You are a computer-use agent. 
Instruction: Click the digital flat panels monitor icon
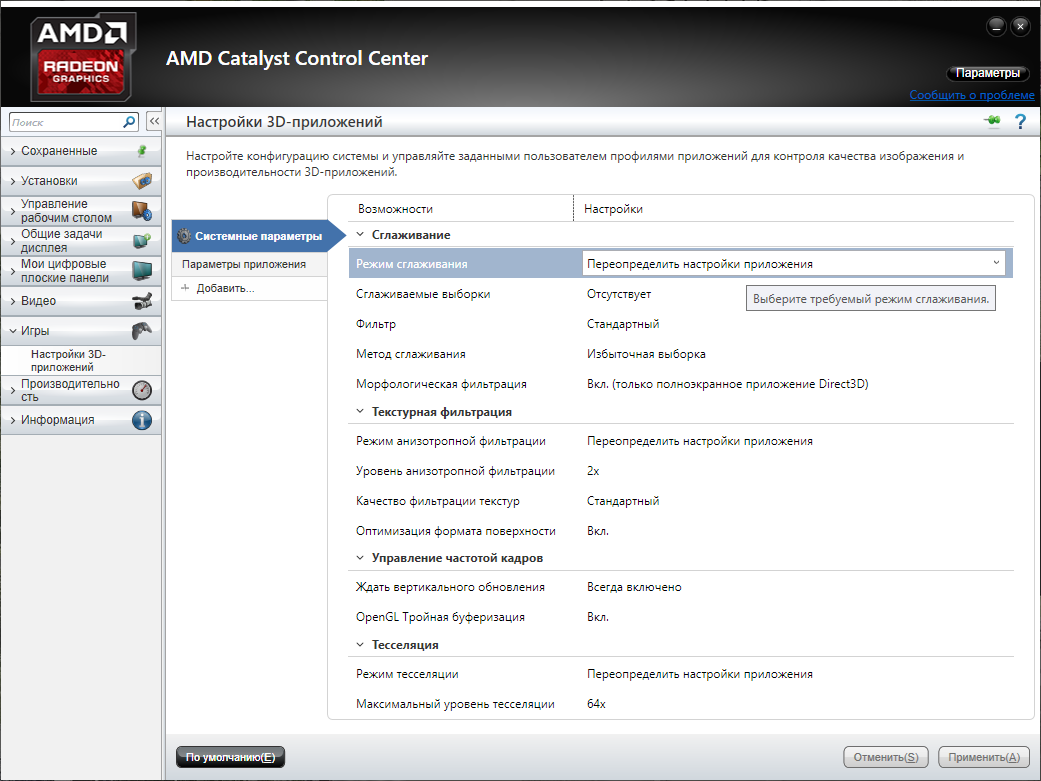pos(142,271)
